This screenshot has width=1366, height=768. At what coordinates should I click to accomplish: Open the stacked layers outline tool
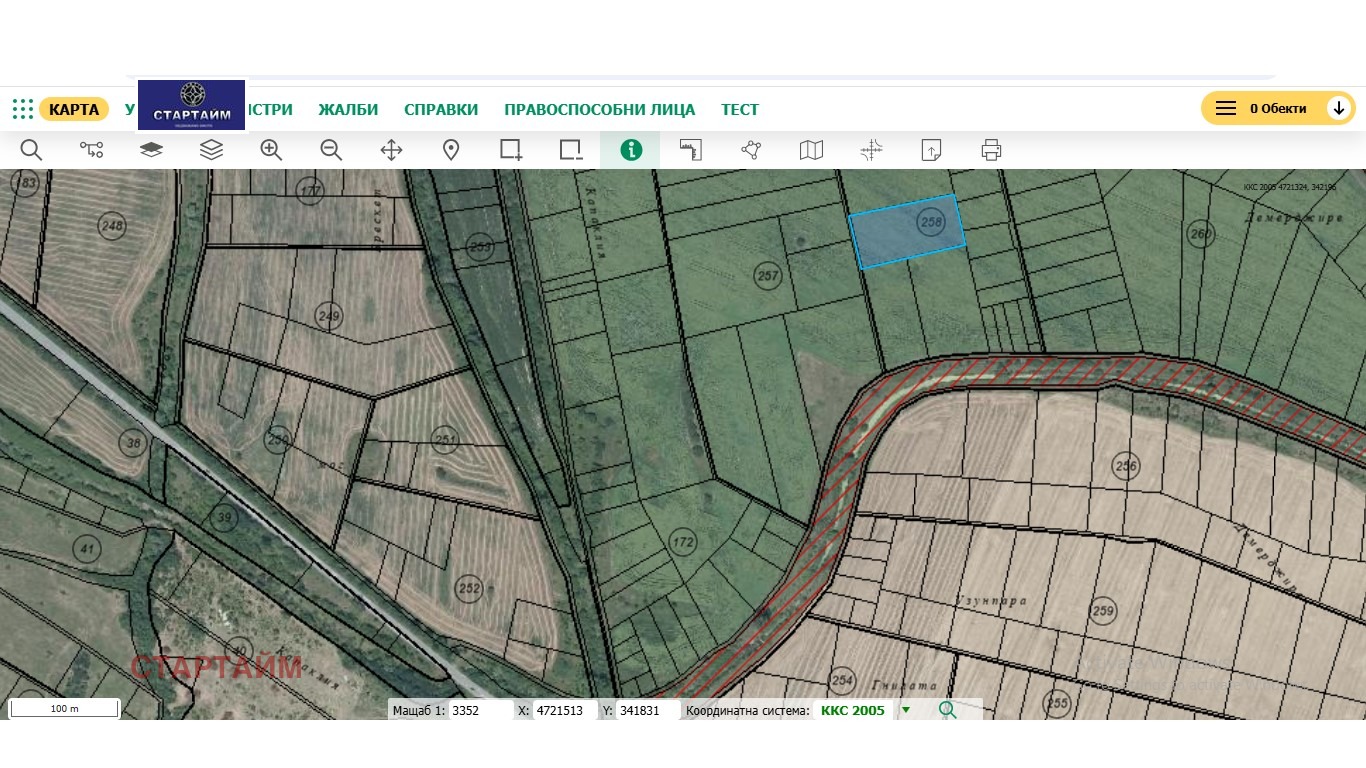tap(211, 150)
